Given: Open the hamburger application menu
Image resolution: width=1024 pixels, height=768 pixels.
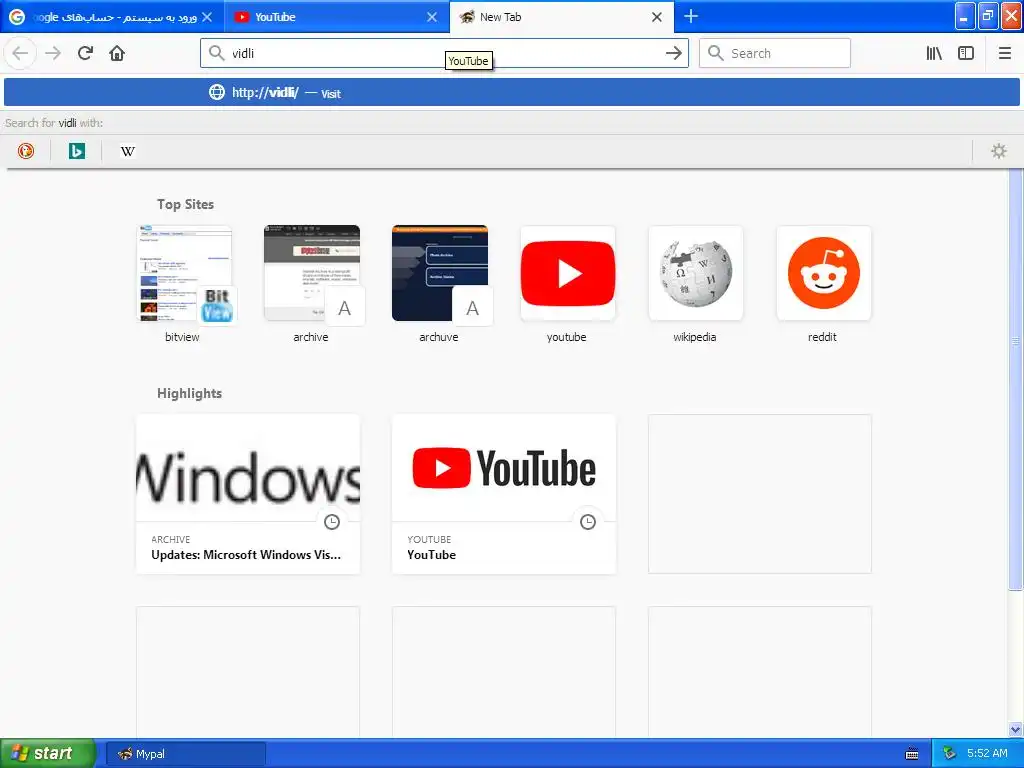Looking at the screenshot, I should tap(1004, 53).
